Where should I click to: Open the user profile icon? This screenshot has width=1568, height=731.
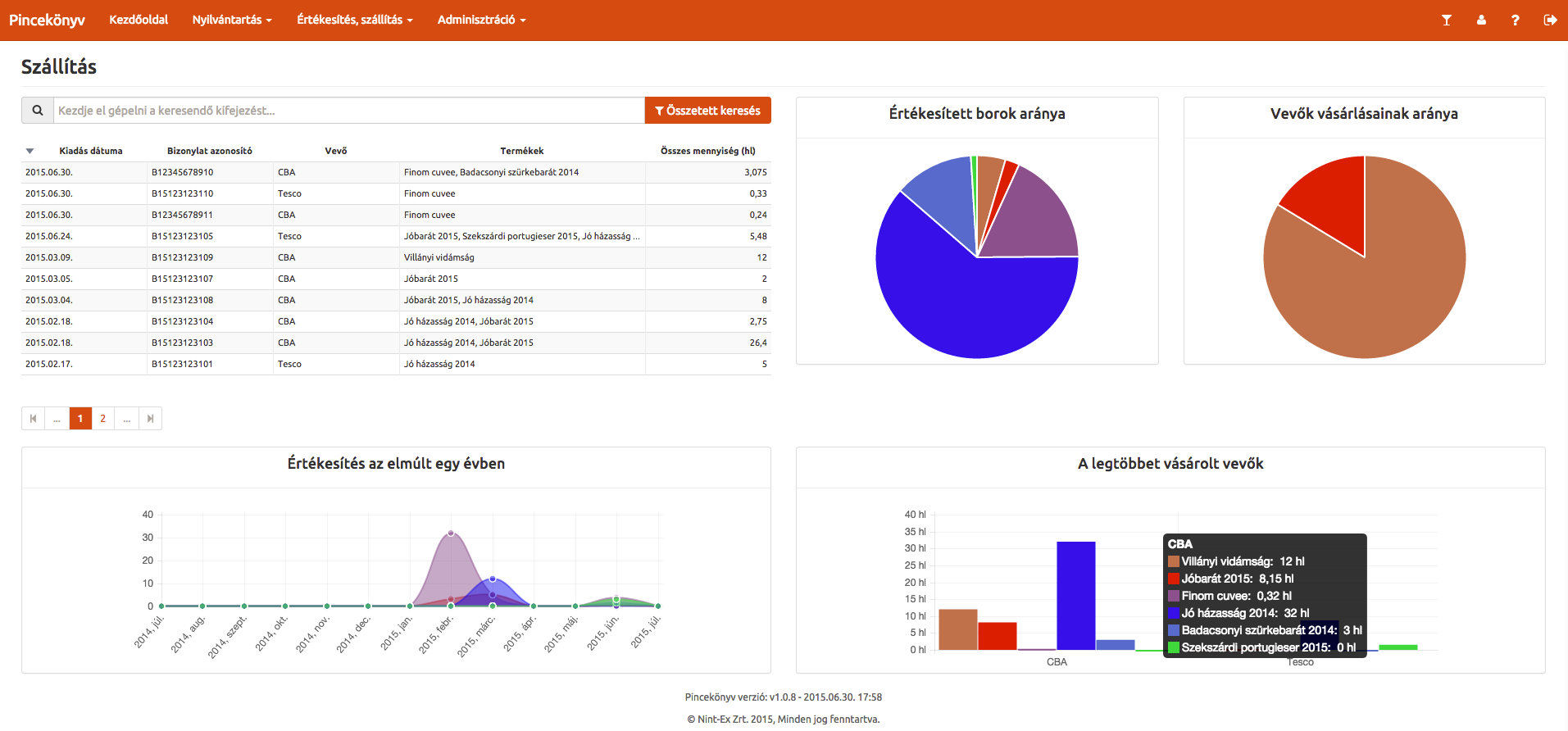pyautogui.click(x=1481, y=20)
